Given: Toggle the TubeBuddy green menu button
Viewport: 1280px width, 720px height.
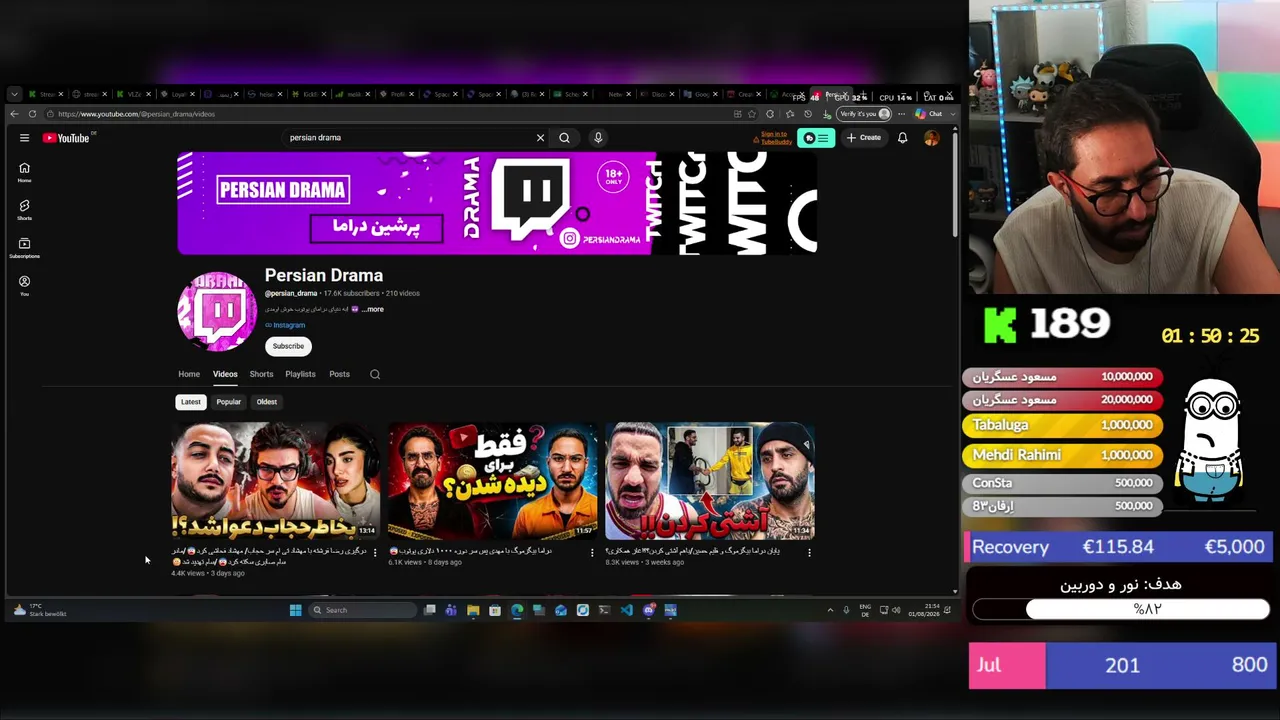Looking at the screenshot, I should coord(817,138).
